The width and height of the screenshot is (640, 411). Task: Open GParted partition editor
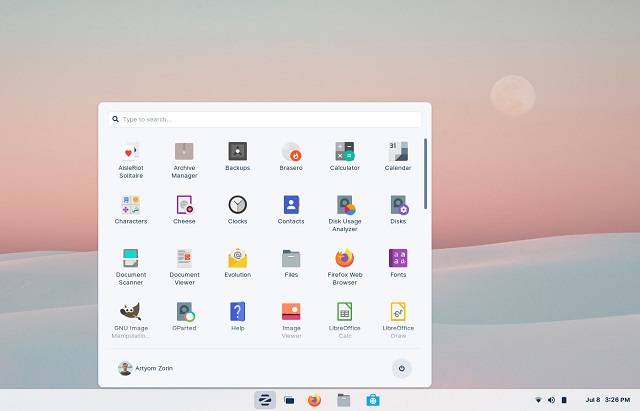point(184,317)
